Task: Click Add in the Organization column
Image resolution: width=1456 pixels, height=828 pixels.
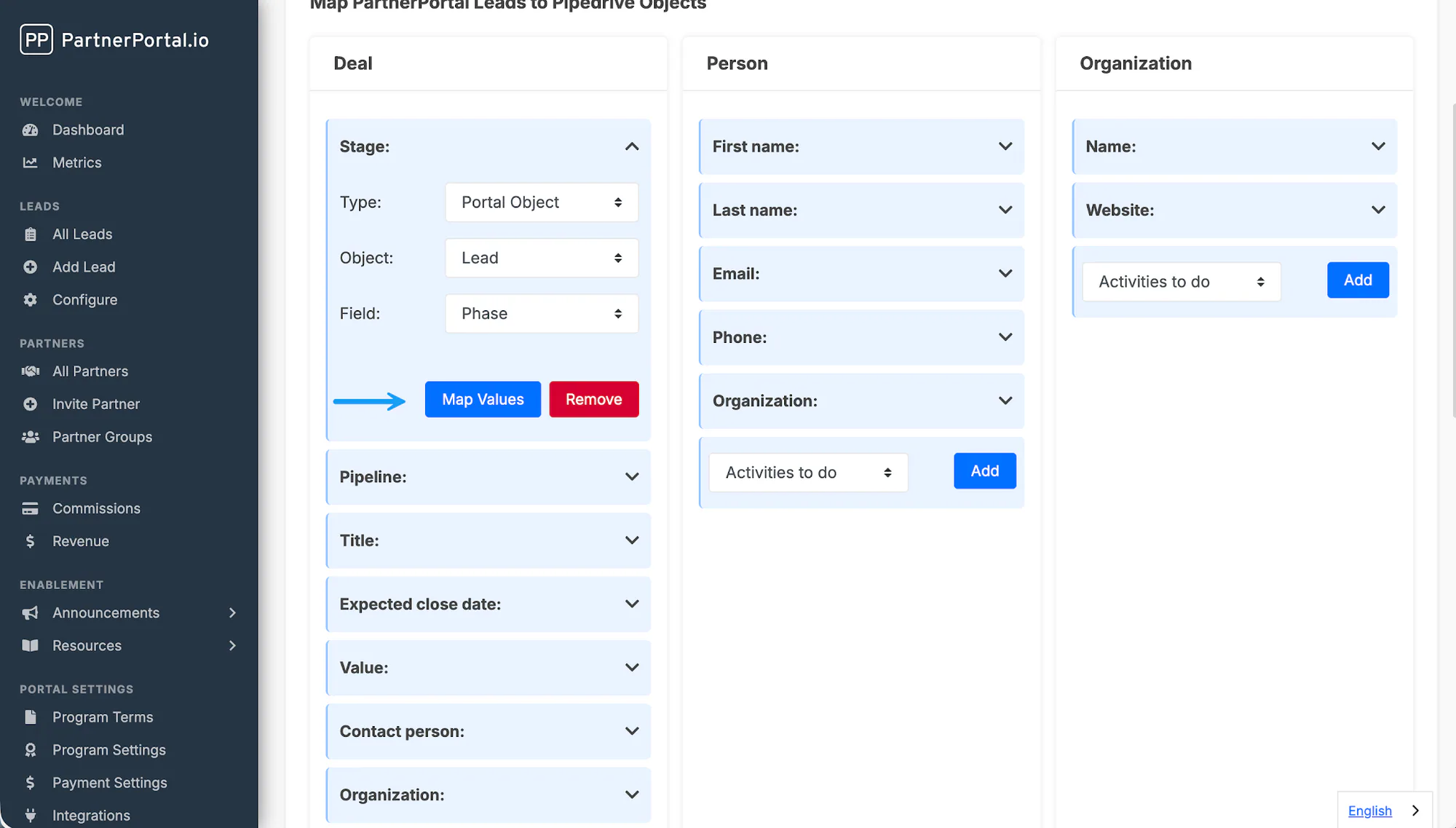Action: [x=1358, y=280]
